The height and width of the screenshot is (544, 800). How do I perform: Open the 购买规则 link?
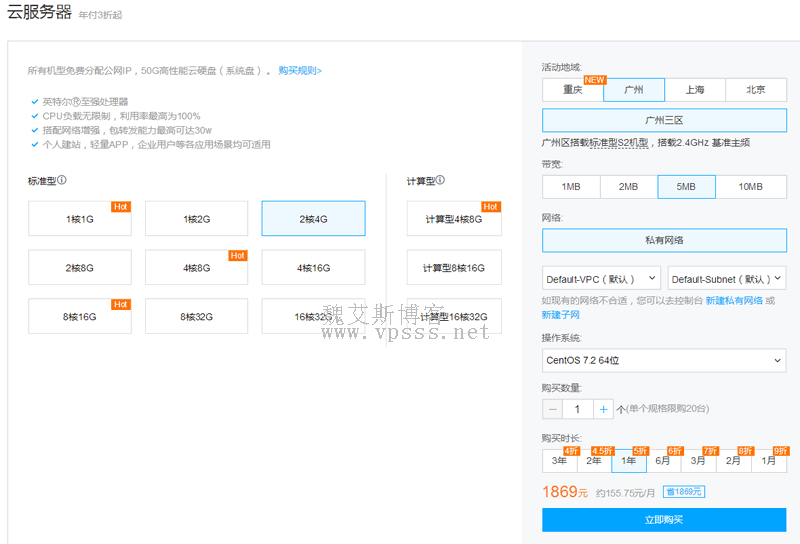pyautogui.click(x=299, y=71)
